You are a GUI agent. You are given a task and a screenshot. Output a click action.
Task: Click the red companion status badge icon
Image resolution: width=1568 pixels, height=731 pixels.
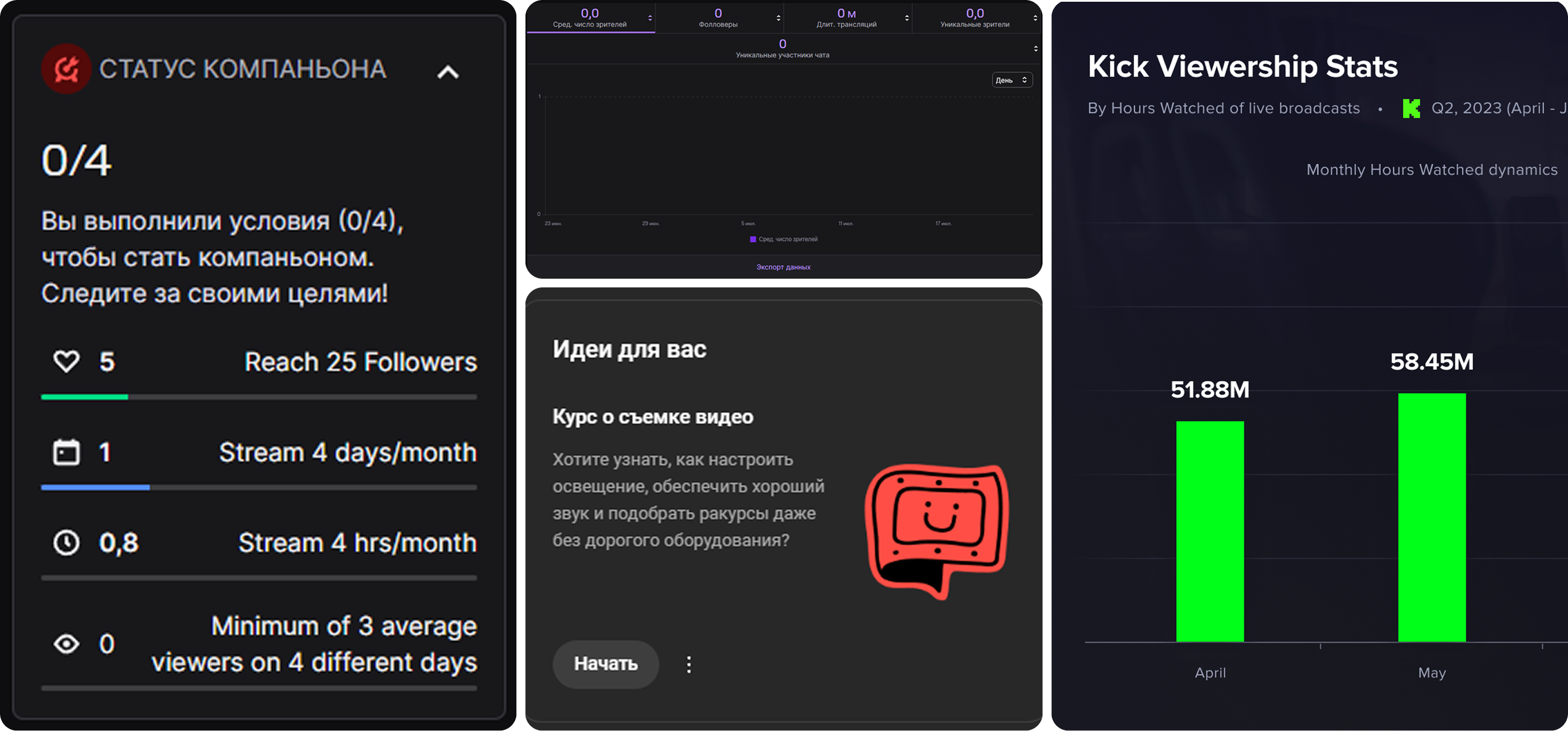click(x=66, y=69)
